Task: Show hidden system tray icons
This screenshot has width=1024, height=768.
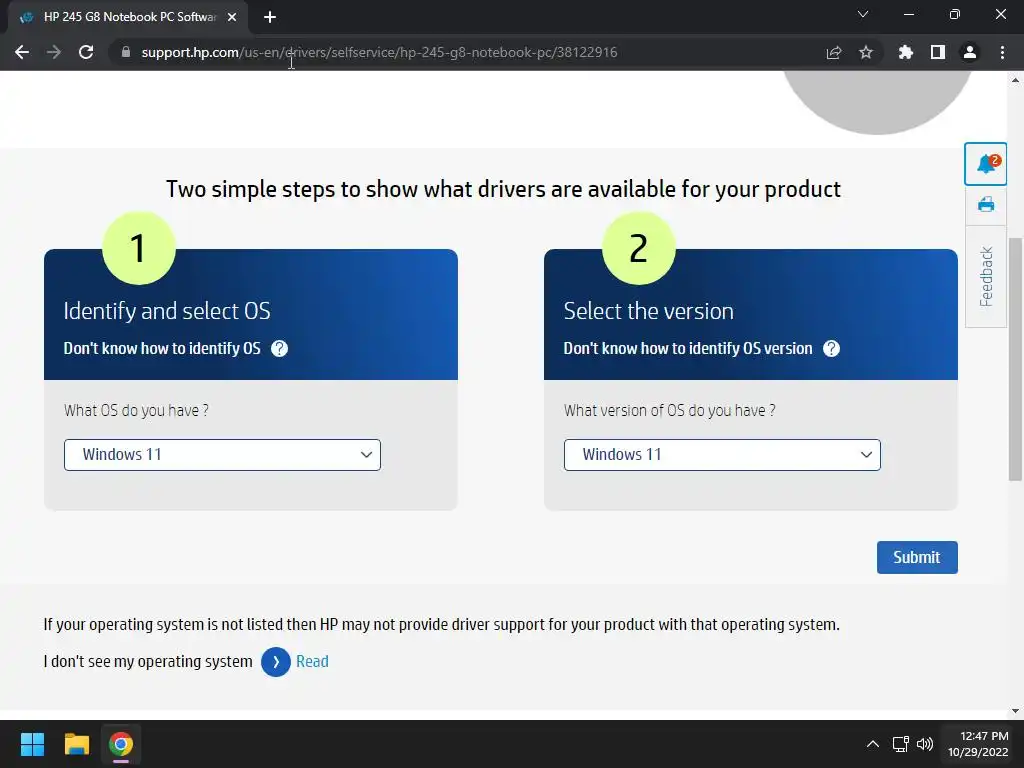Action: point(872,744)
